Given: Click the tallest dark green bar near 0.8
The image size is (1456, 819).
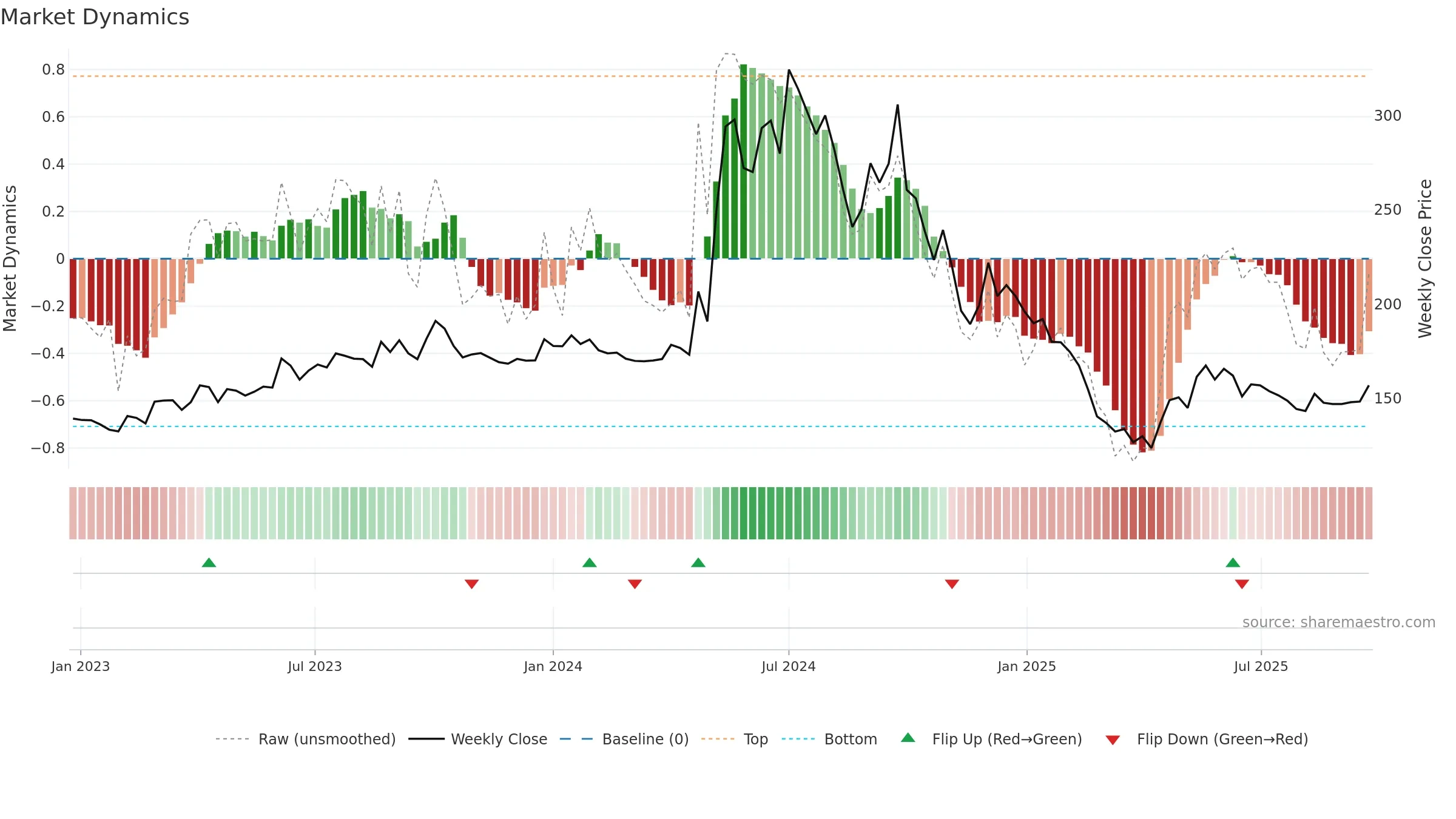Looking at the screenshot, I should [743, 161].
